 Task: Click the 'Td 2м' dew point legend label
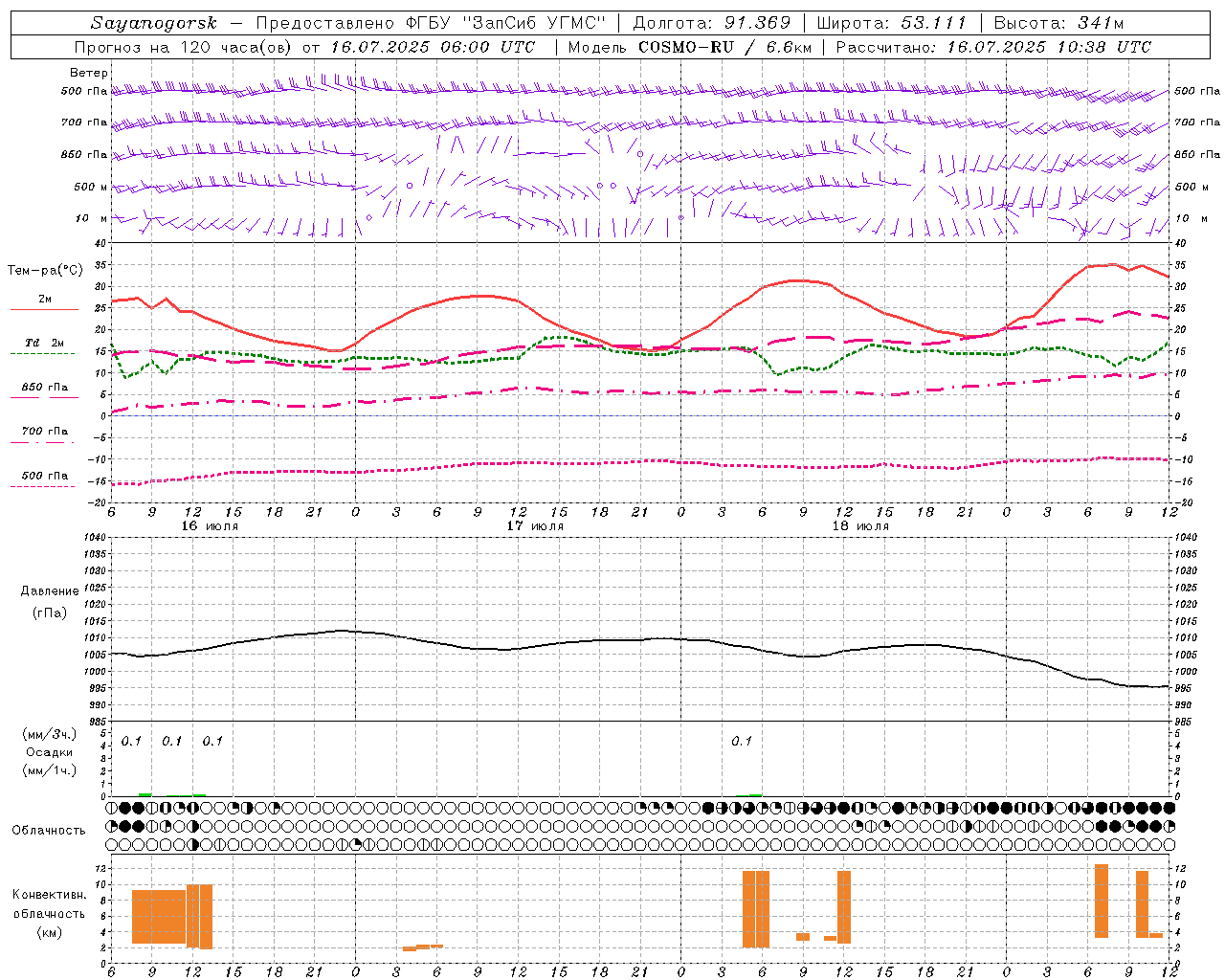pos(44,343)
